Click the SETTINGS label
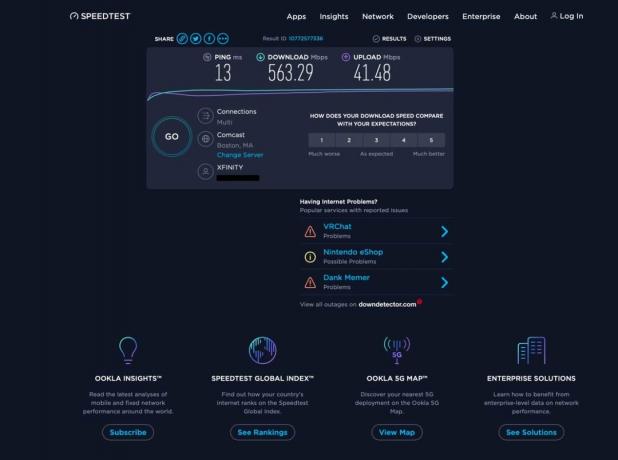The height and width of the screenshot is (460, 618). [437, 39]
